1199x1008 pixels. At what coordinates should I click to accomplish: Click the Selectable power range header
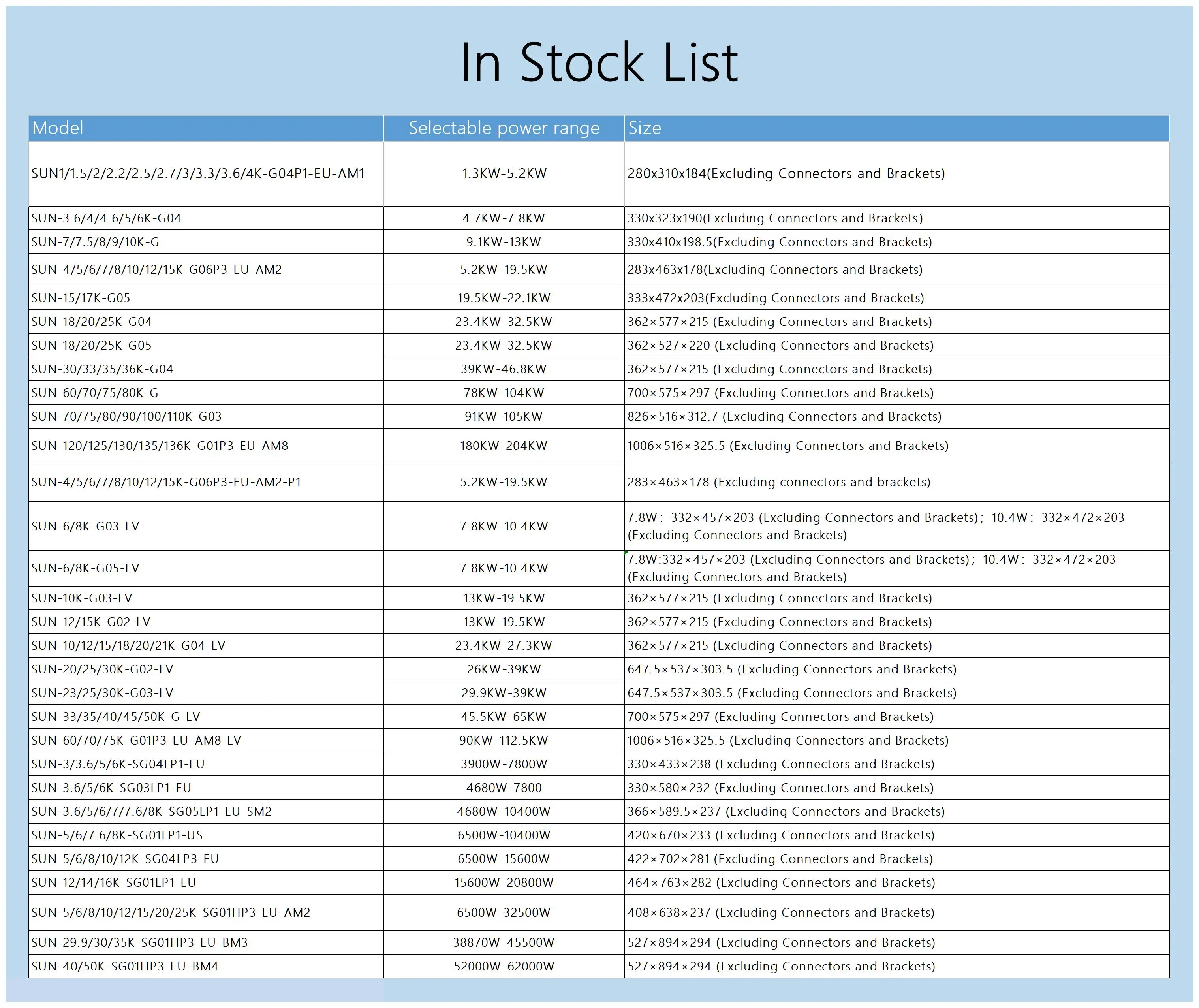tap(503, 128)
